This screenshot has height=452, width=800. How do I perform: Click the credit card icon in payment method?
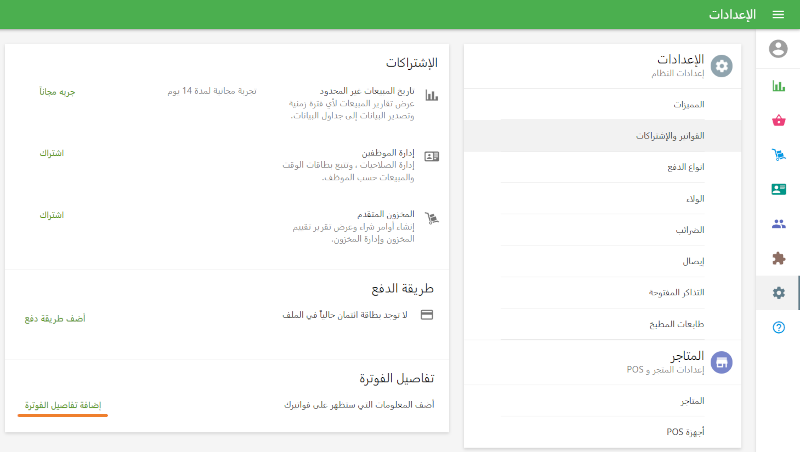427,315
